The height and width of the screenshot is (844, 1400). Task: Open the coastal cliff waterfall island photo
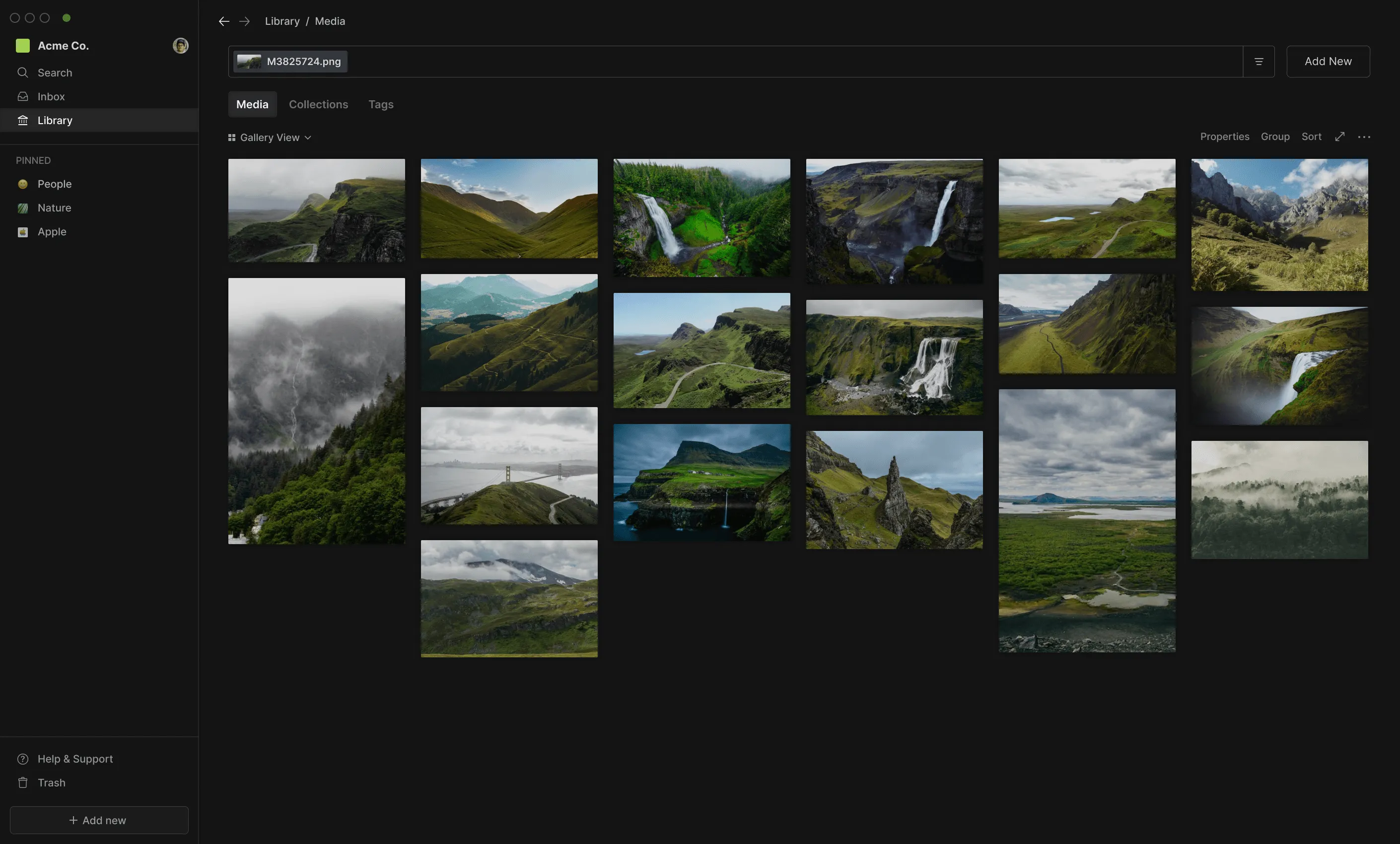701,482
